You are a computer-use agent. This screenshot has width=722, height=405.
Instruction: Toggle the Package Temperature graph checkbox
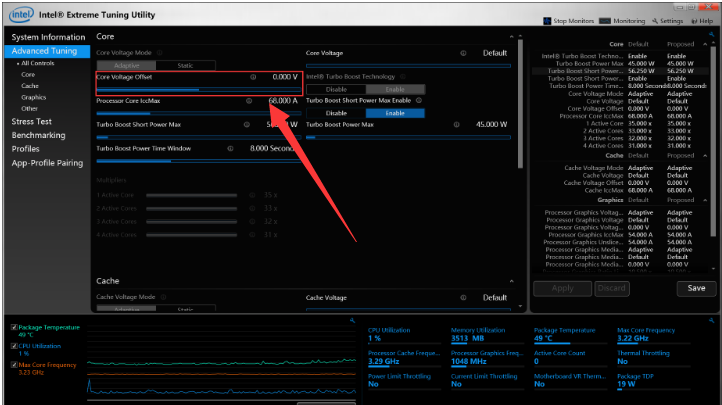click(x=14, y=327)
